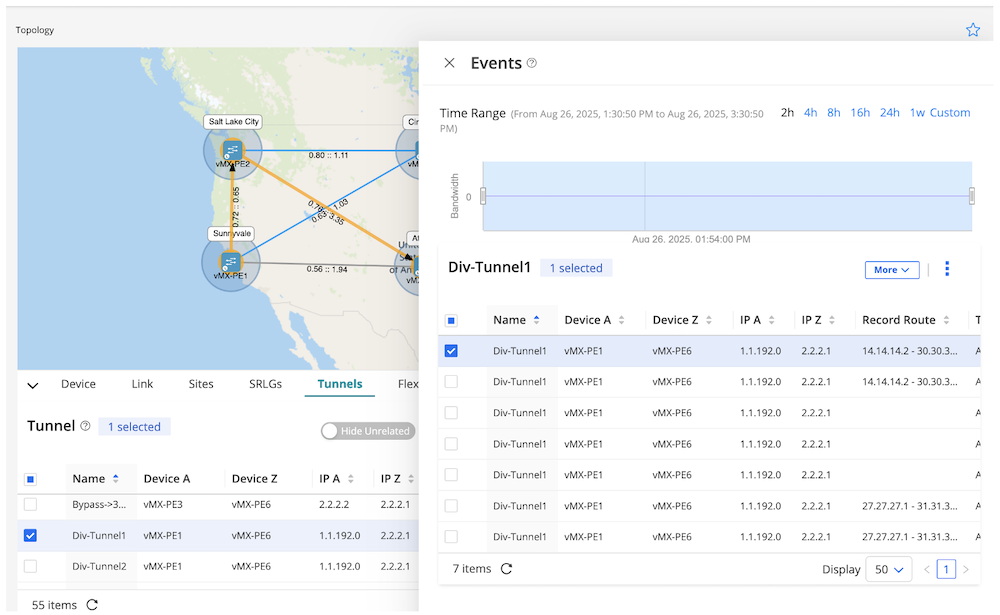1000x615 pixels.
Task: Open Events help icon
Action: point(532,63)
